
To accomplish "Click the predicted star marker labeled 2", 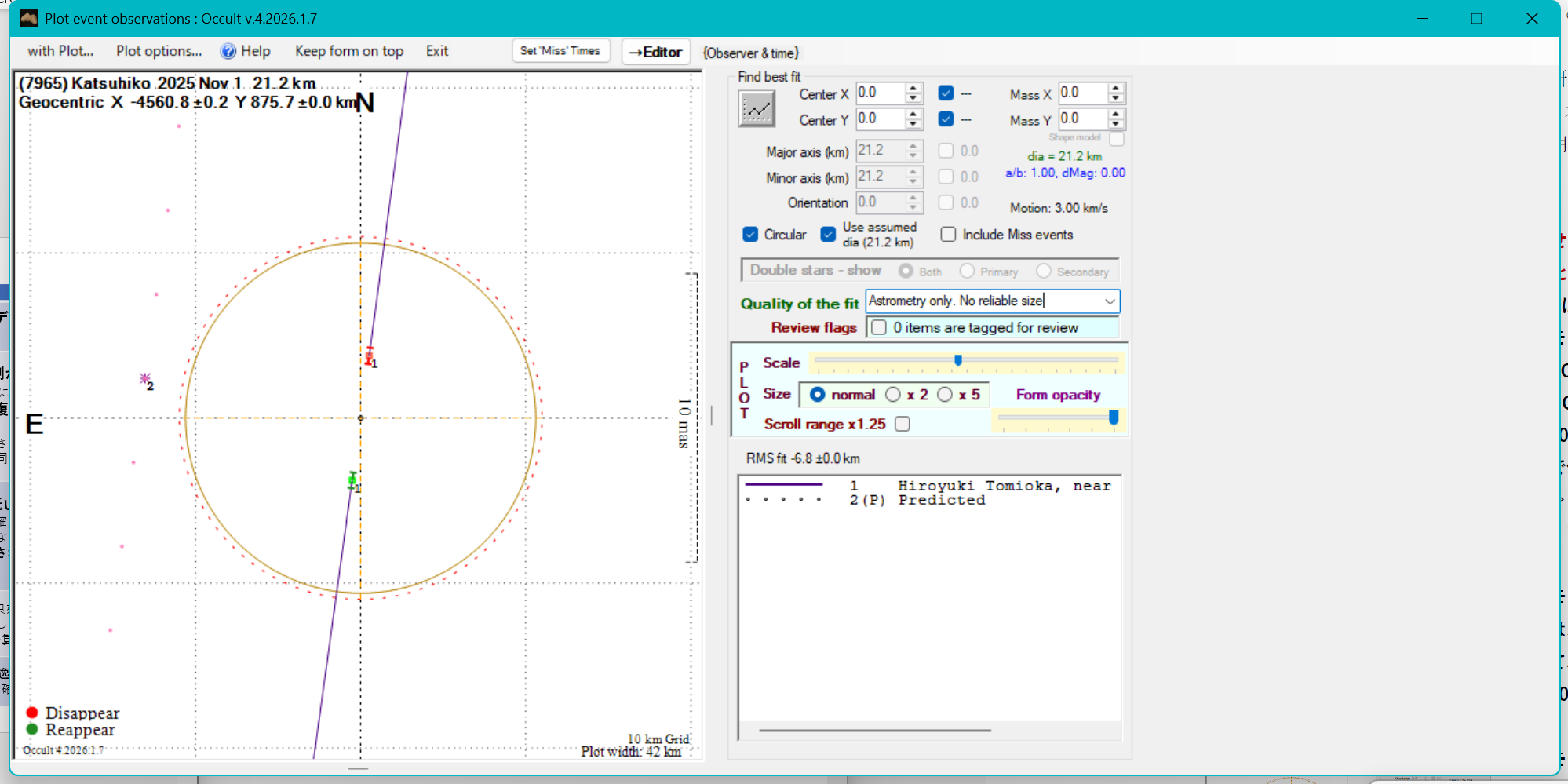I will (144, 379).
